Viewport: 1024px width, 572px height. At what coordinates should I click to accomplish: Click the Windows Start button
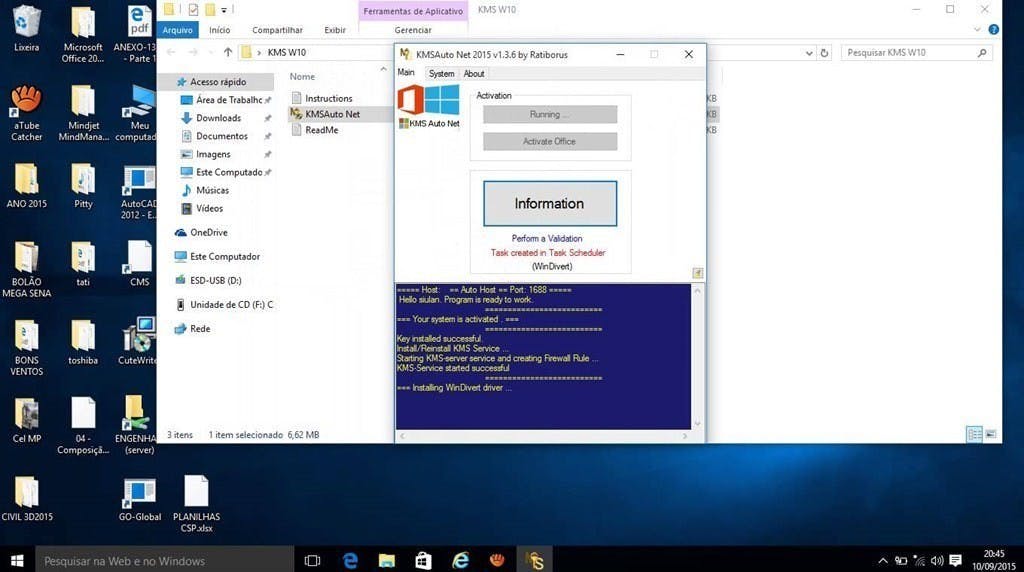(x=18, y=560)
